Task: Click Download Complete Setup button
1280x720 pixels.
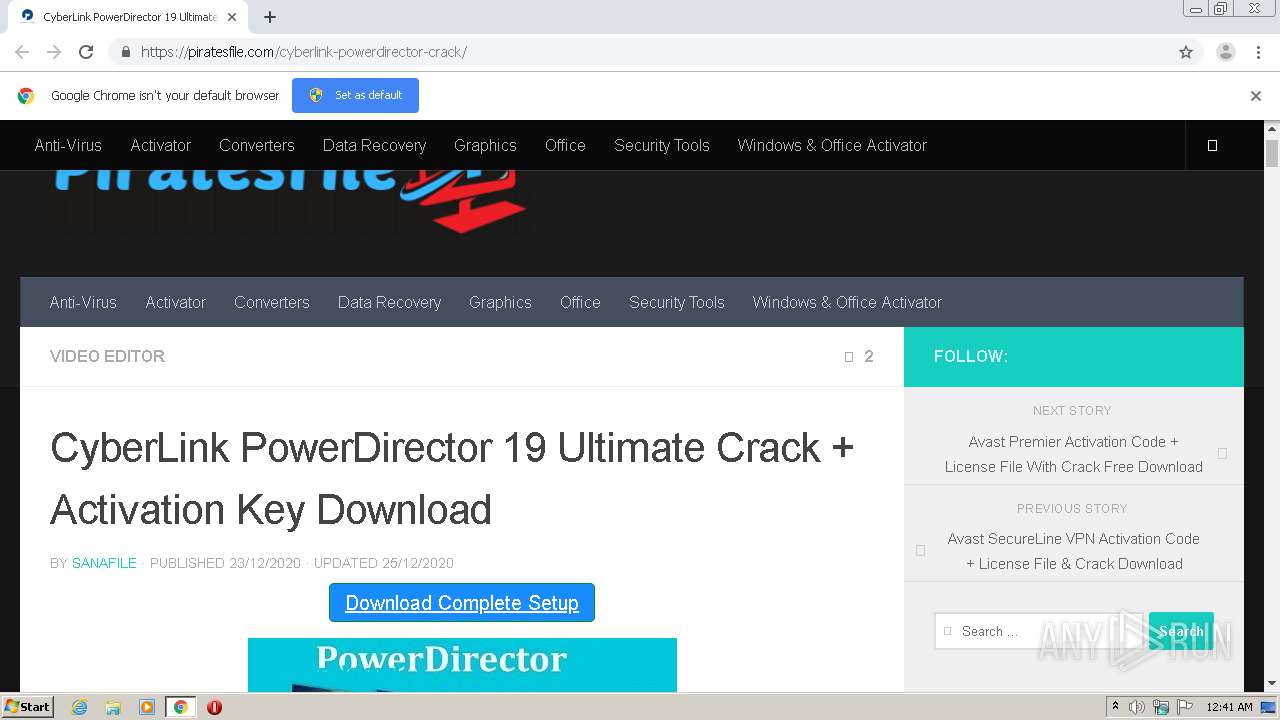Action: coord(462,603)
